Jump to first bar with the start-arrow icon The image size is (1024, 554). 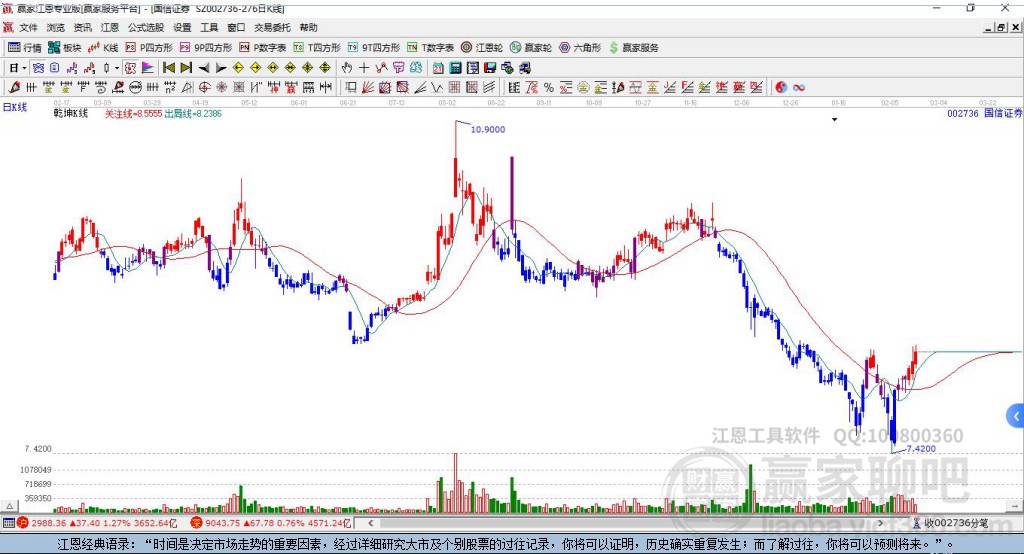click(x=168, y=68)
